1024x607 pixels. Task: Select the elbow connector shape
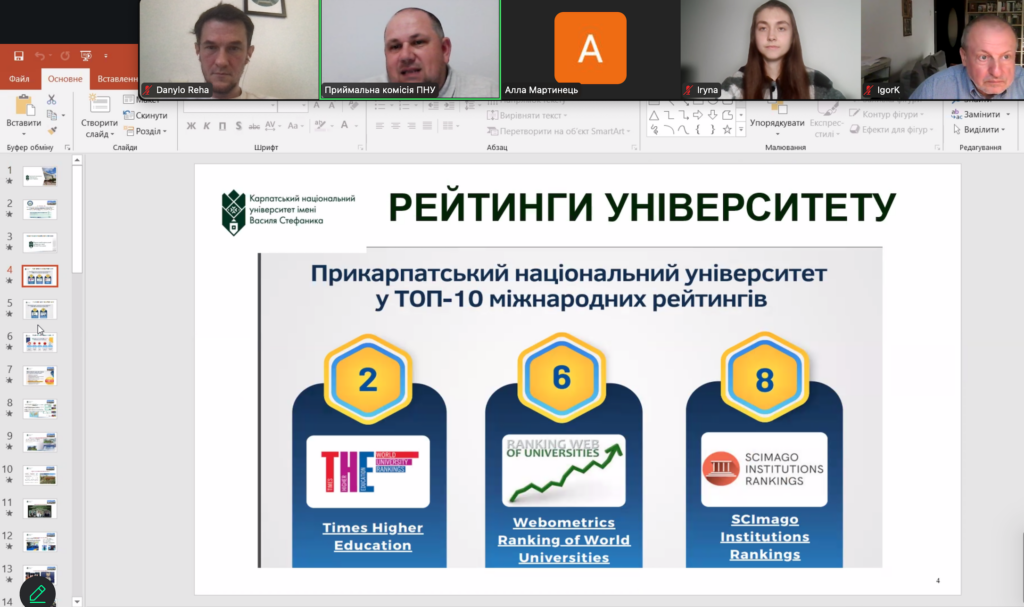click(669, 116)
